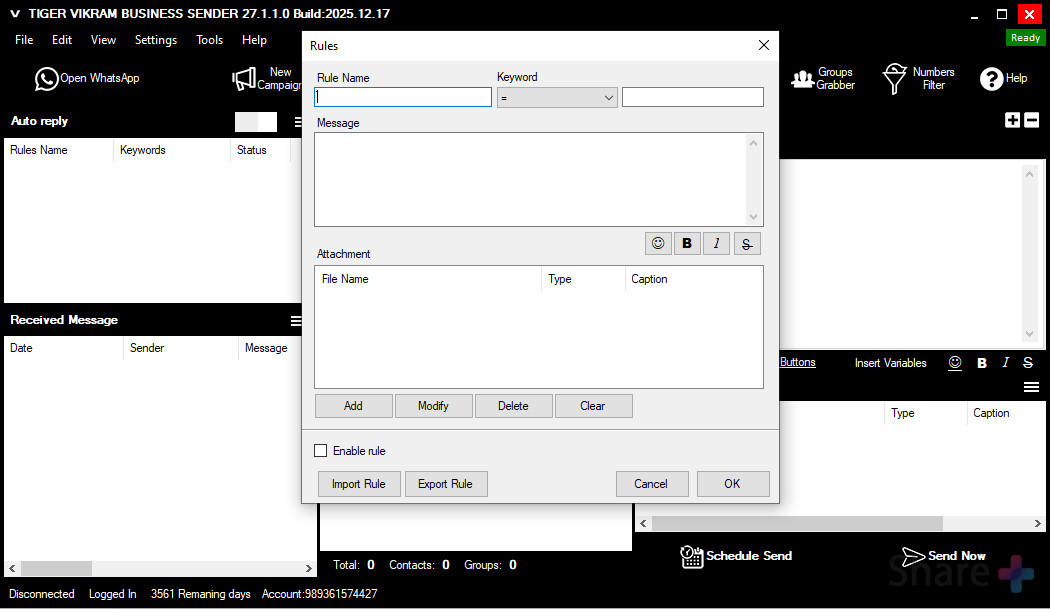The image size is (1050, 609).
Task: Click the Modify attachment button
Action: point(433,406)
